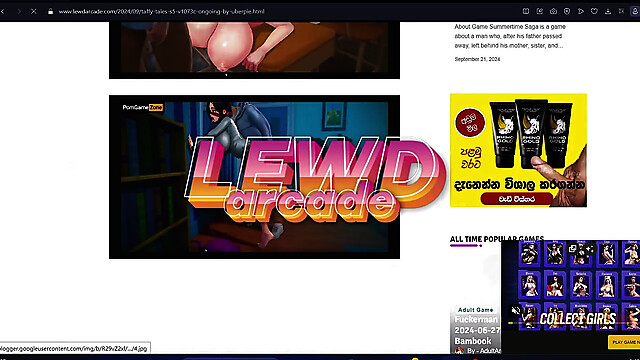The width and height of the screenshot is (640, 360).
Task: Click the yellow Play Game Now button
Action: pyautogui.click(x=624, y=342)
